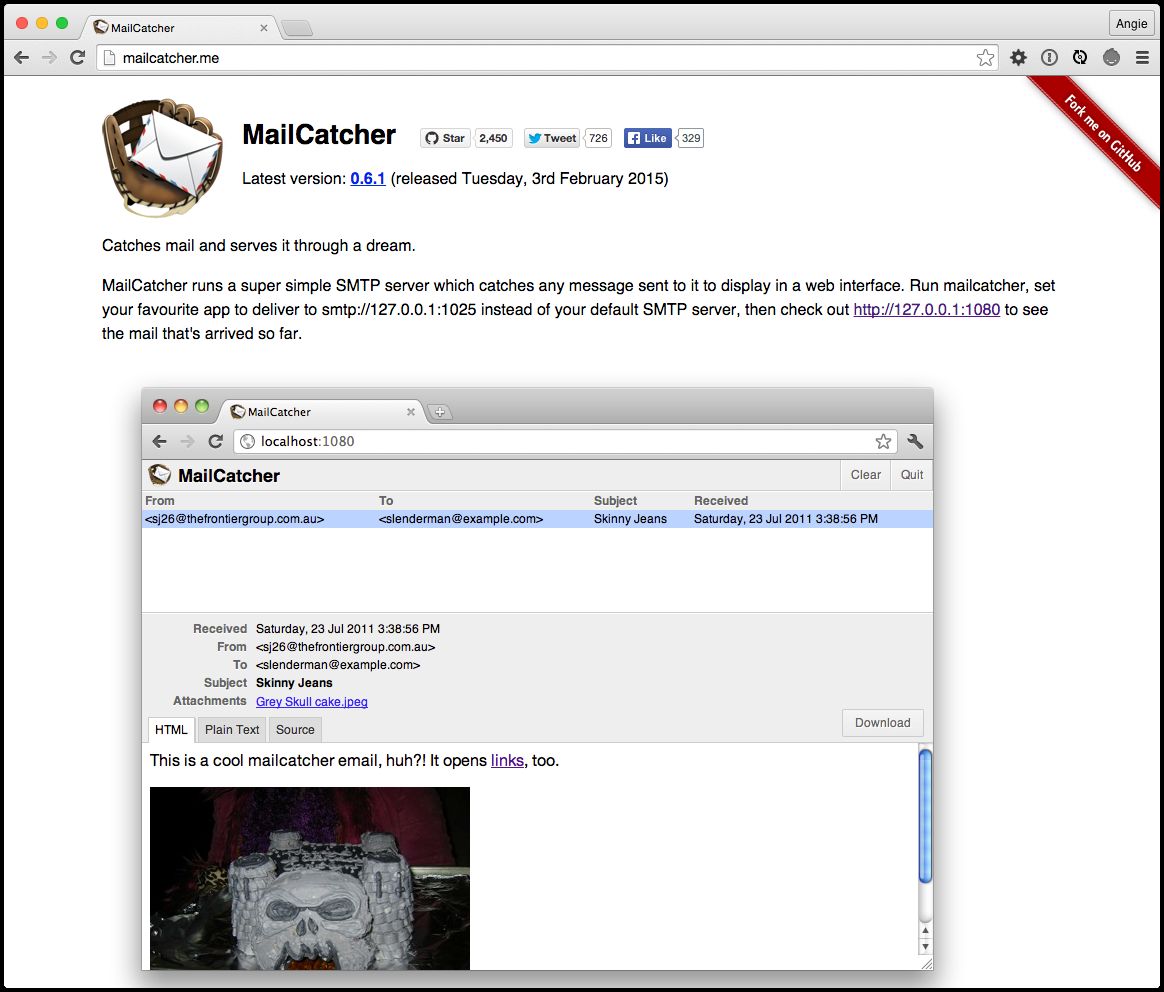
Task: Click the page icon in address bar
Action: click(109, 58)
